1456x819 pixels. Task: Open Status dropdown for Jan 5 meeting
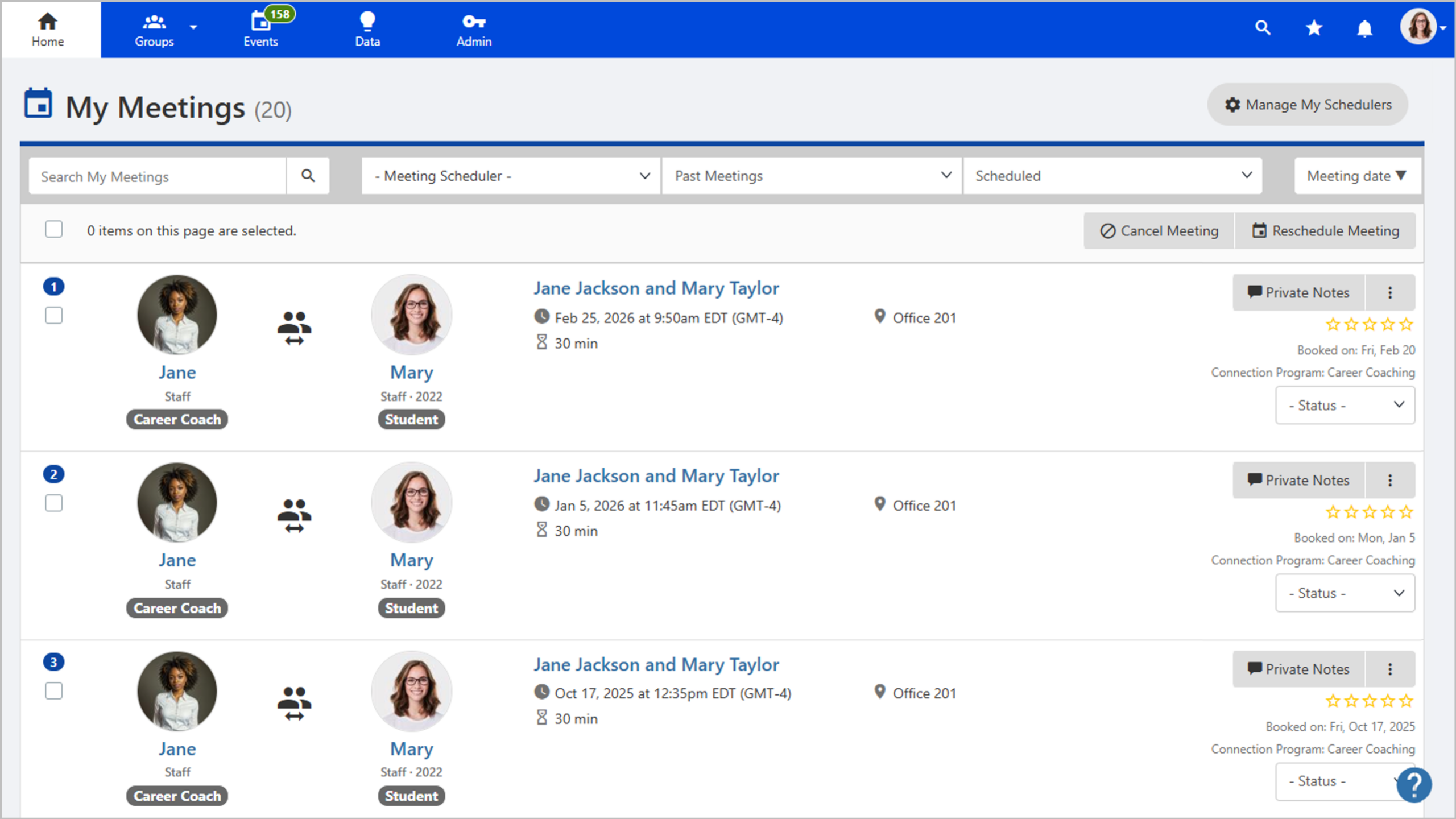pyautogui.click(x=1345, y=593)
